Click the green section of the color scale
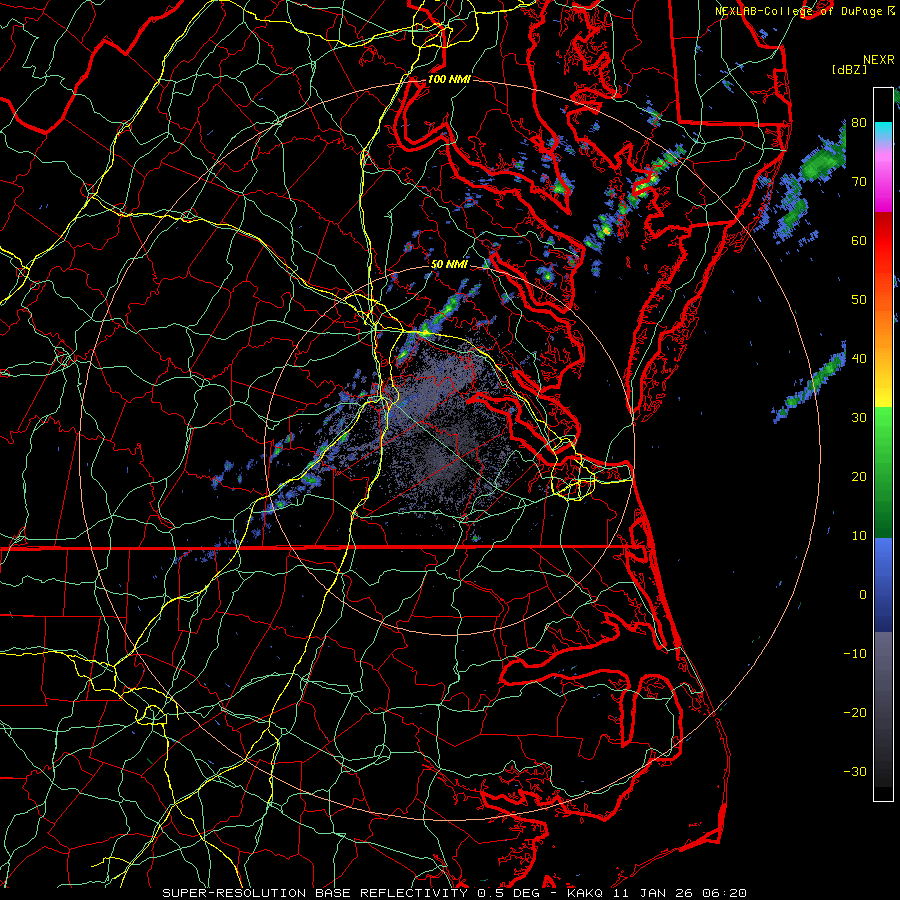900x900 pixels. pos(883,472)
